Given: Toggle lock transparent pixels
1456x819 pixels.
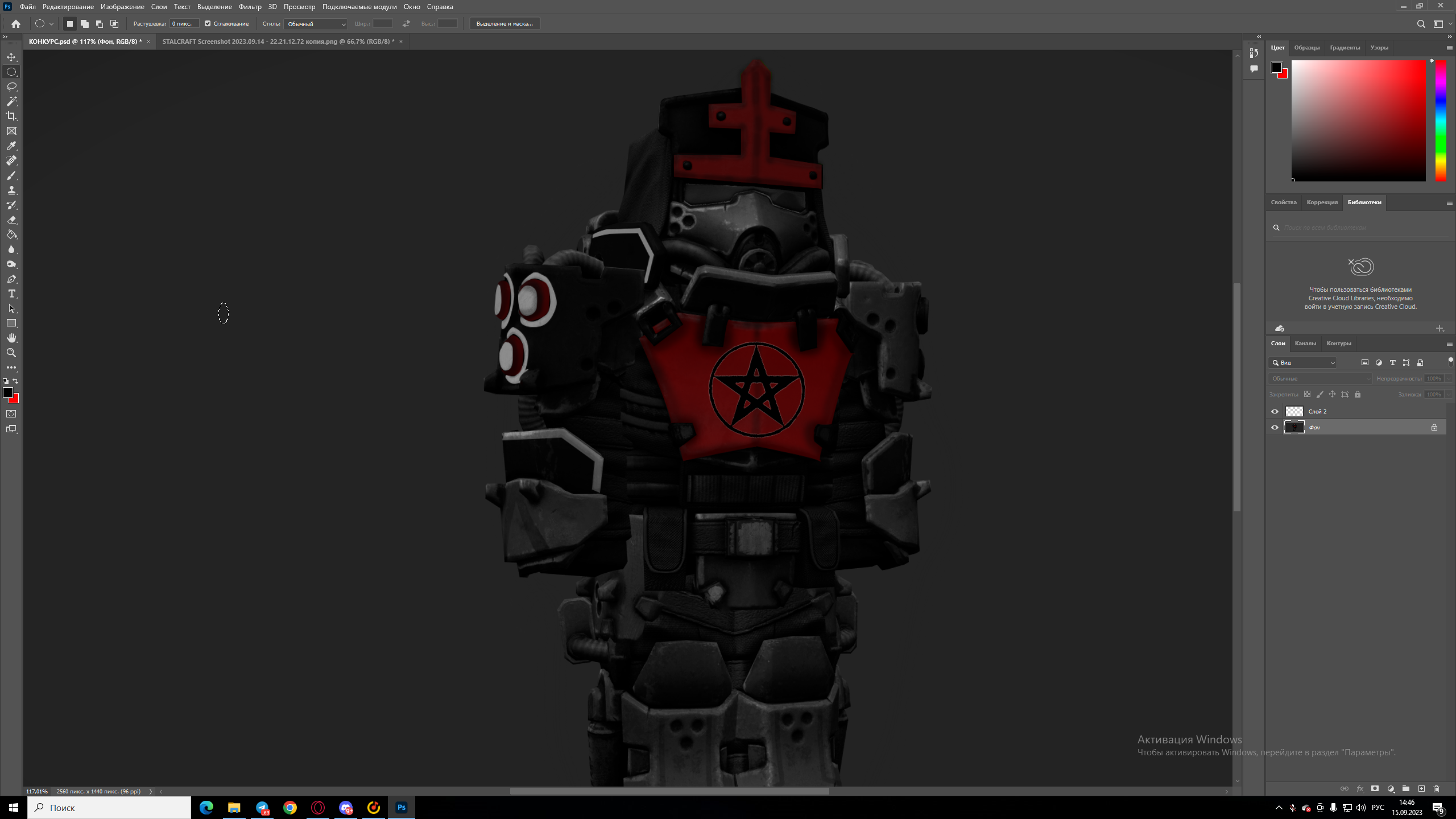Looking at the screenshot, I should (1307, 394).
